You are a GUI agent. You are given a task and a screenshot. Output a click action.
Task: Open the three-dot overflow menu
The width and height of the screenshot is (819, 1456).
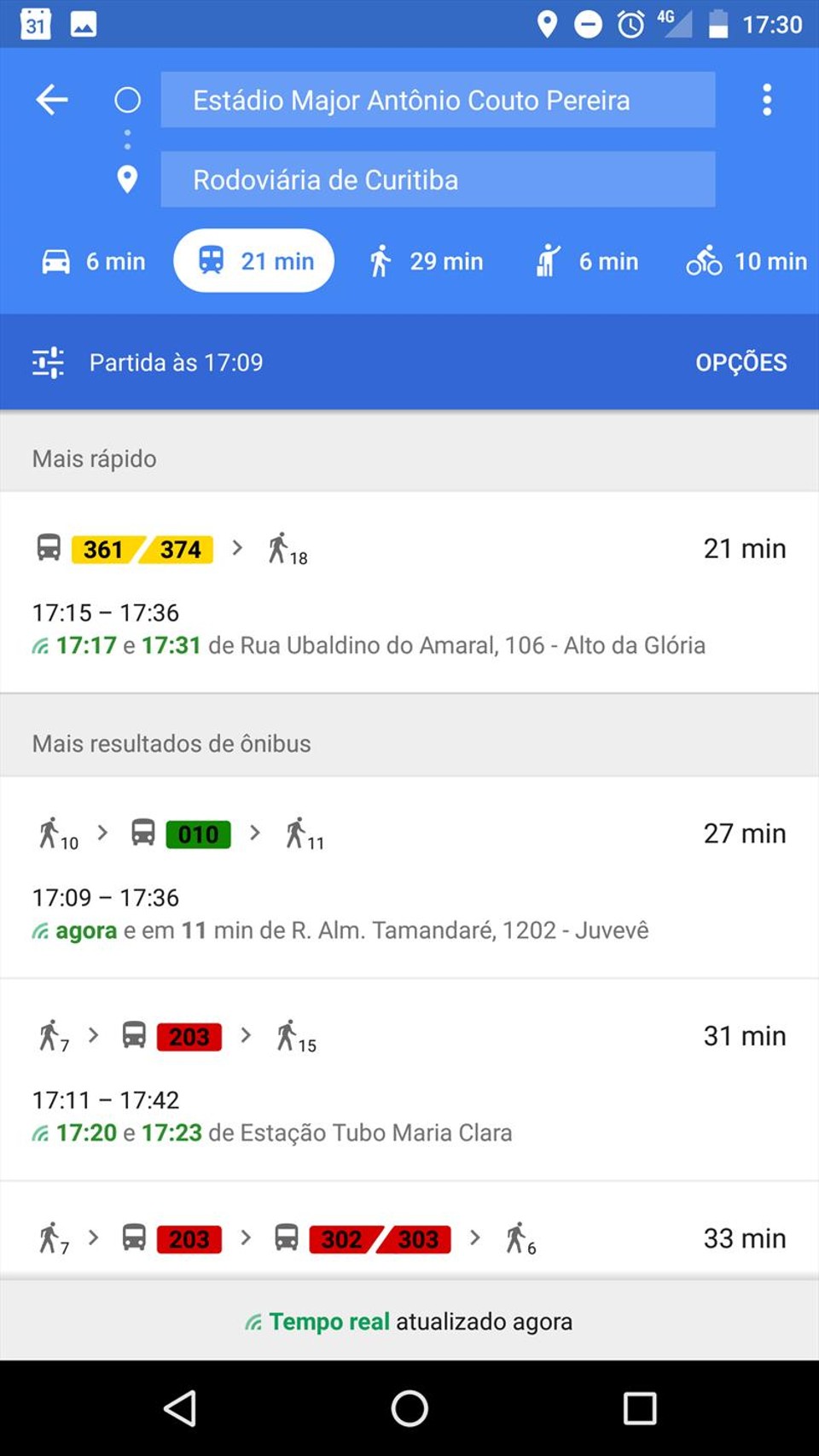(x=767, y=100)
